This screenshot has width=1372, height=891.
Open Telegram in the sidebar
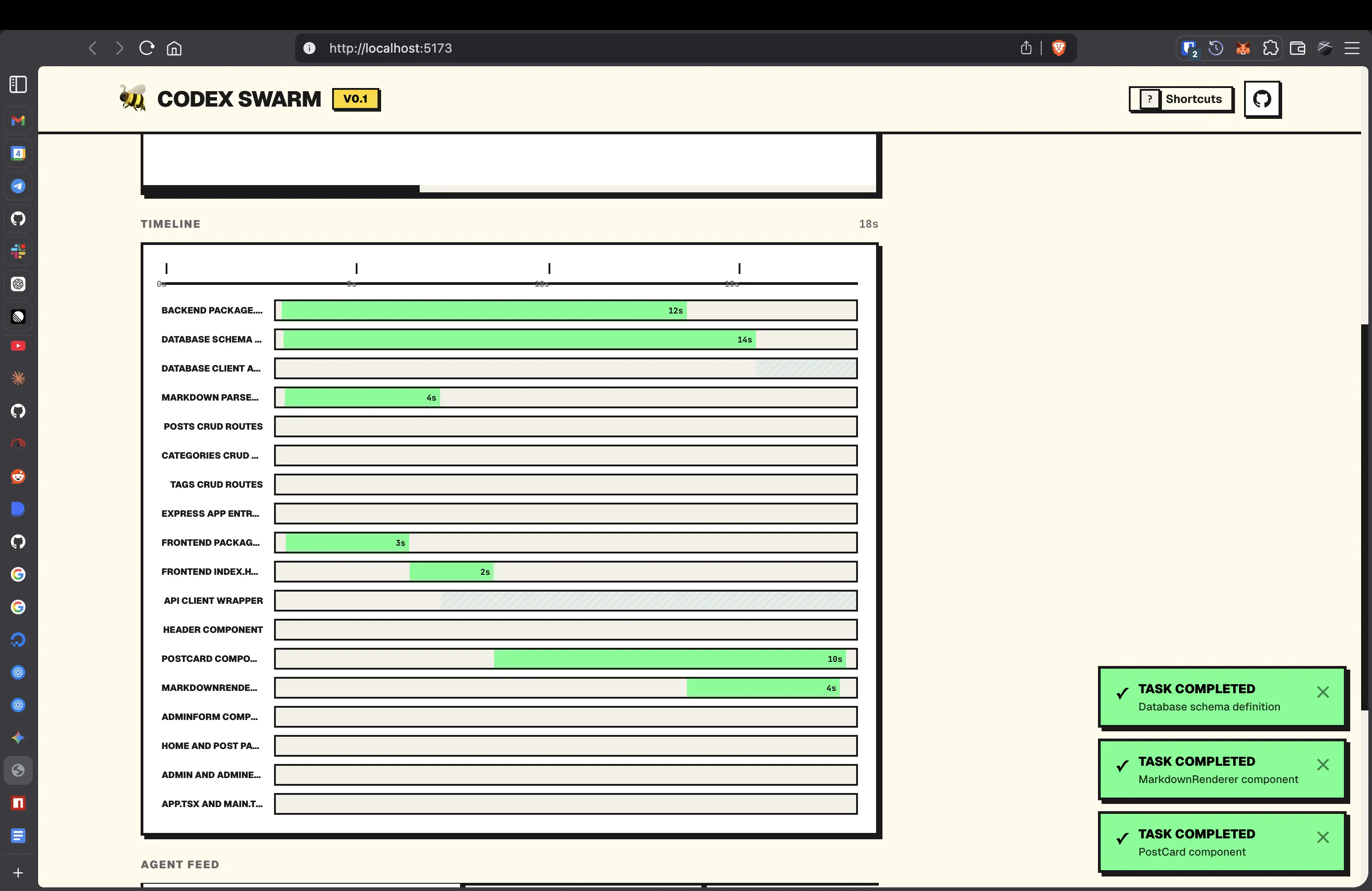tap(18, 186)
